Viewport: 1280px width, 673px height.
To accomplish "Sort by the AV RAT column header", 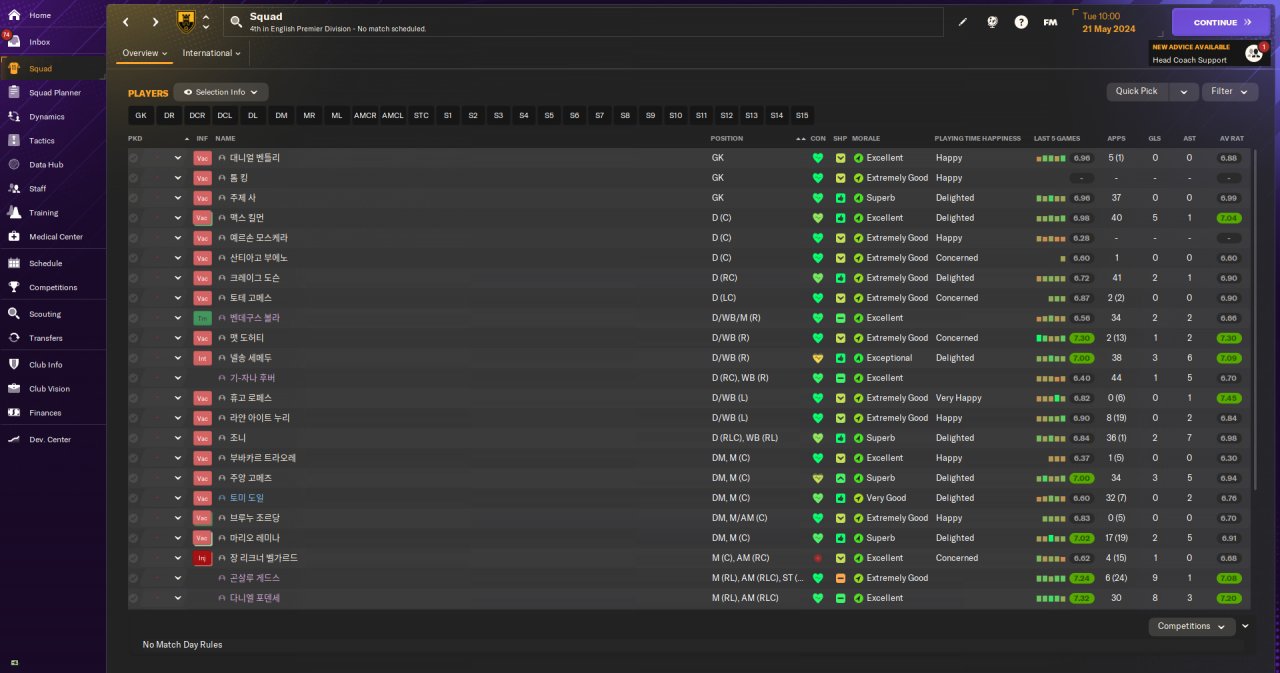I will coord(1230,138).
